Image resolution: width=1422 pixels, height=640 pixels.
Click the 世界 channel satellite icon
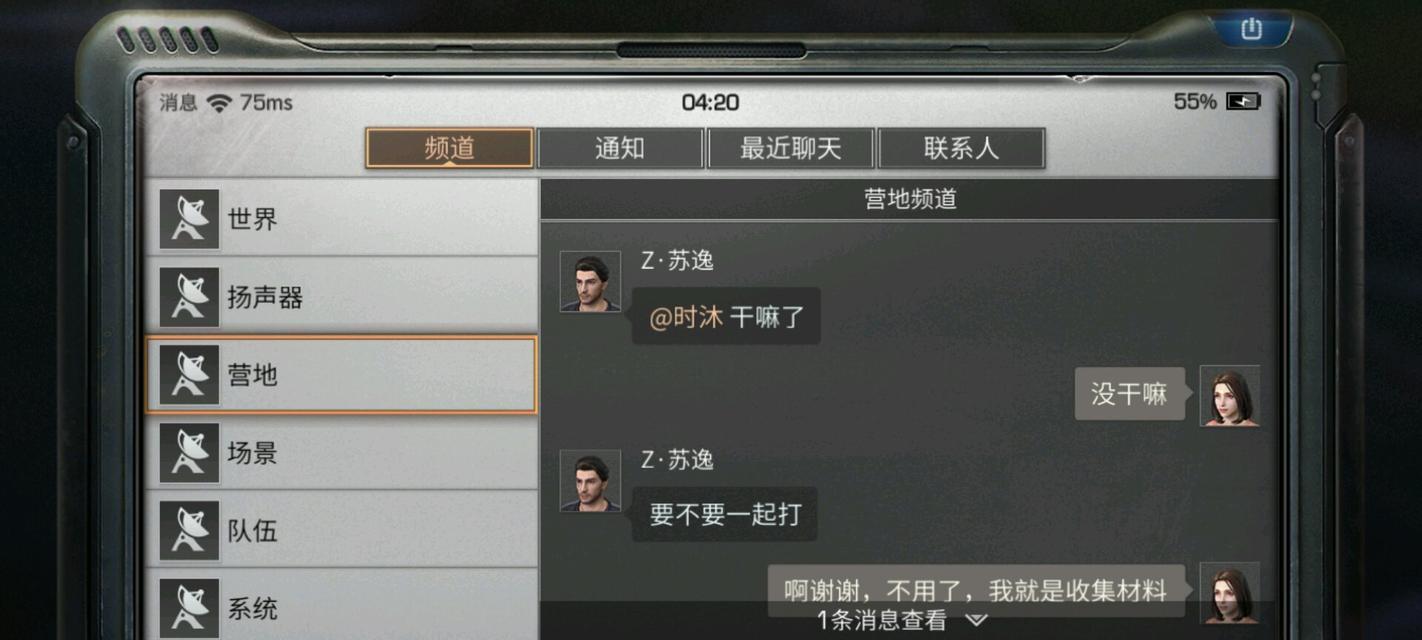coord(189,219)
